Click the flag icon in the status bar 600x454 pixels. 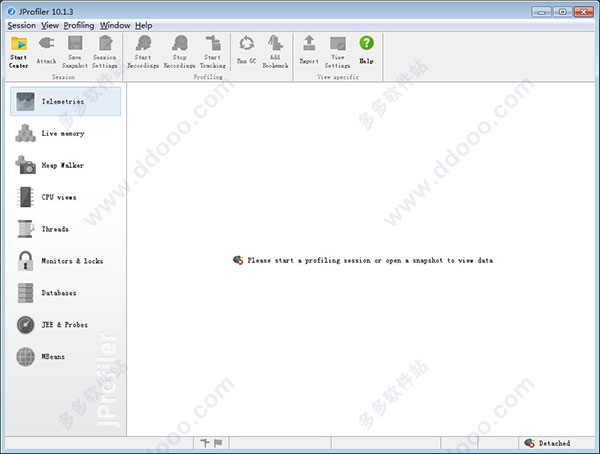point(218,443)
